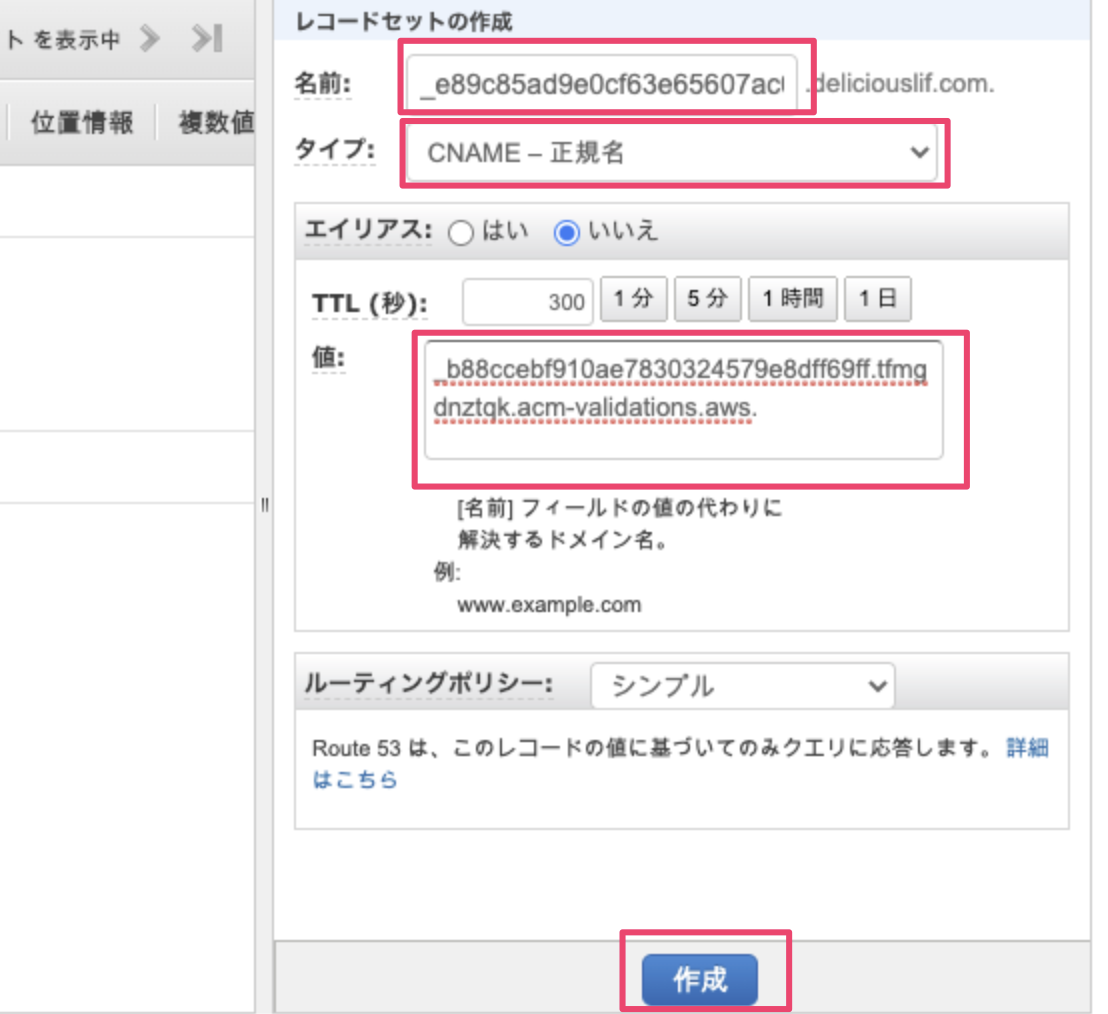1108x1014 pixels.
Task: Select いいえ for エイリアス
Action: 567,233
